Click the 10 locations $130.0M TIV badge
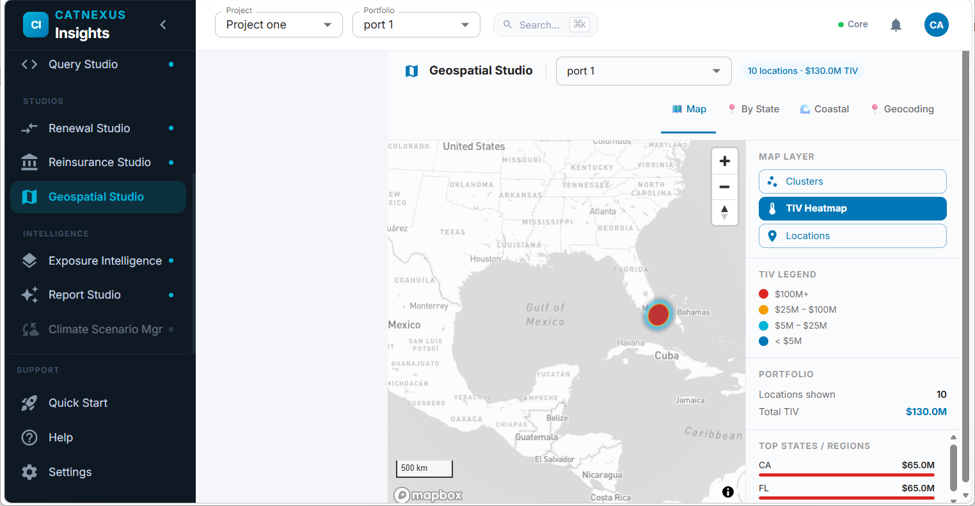The width and height of the screenshot is (975, 506). (802, 71)
